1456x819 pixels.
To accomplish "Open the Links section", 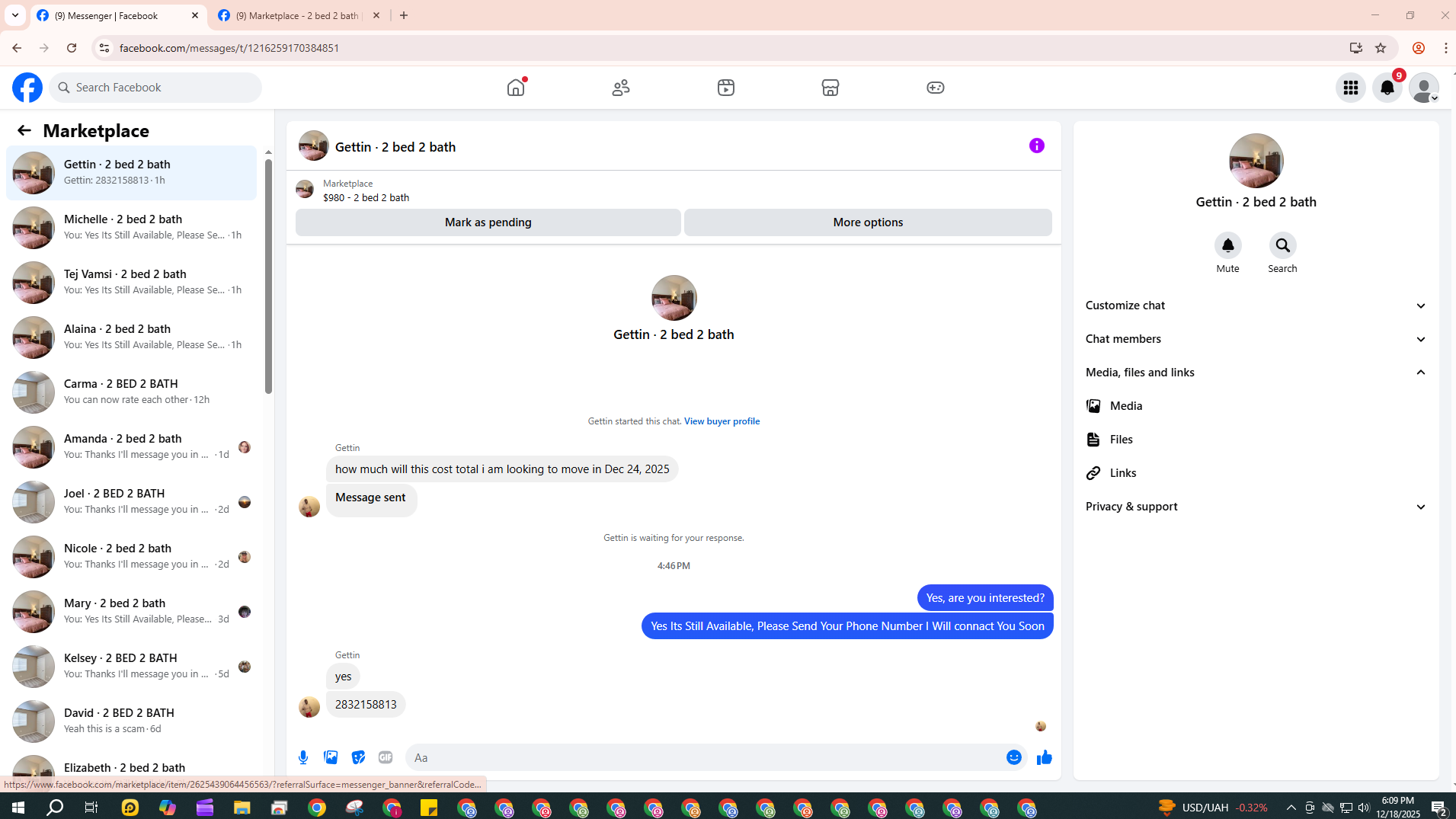I will 1256,473.
